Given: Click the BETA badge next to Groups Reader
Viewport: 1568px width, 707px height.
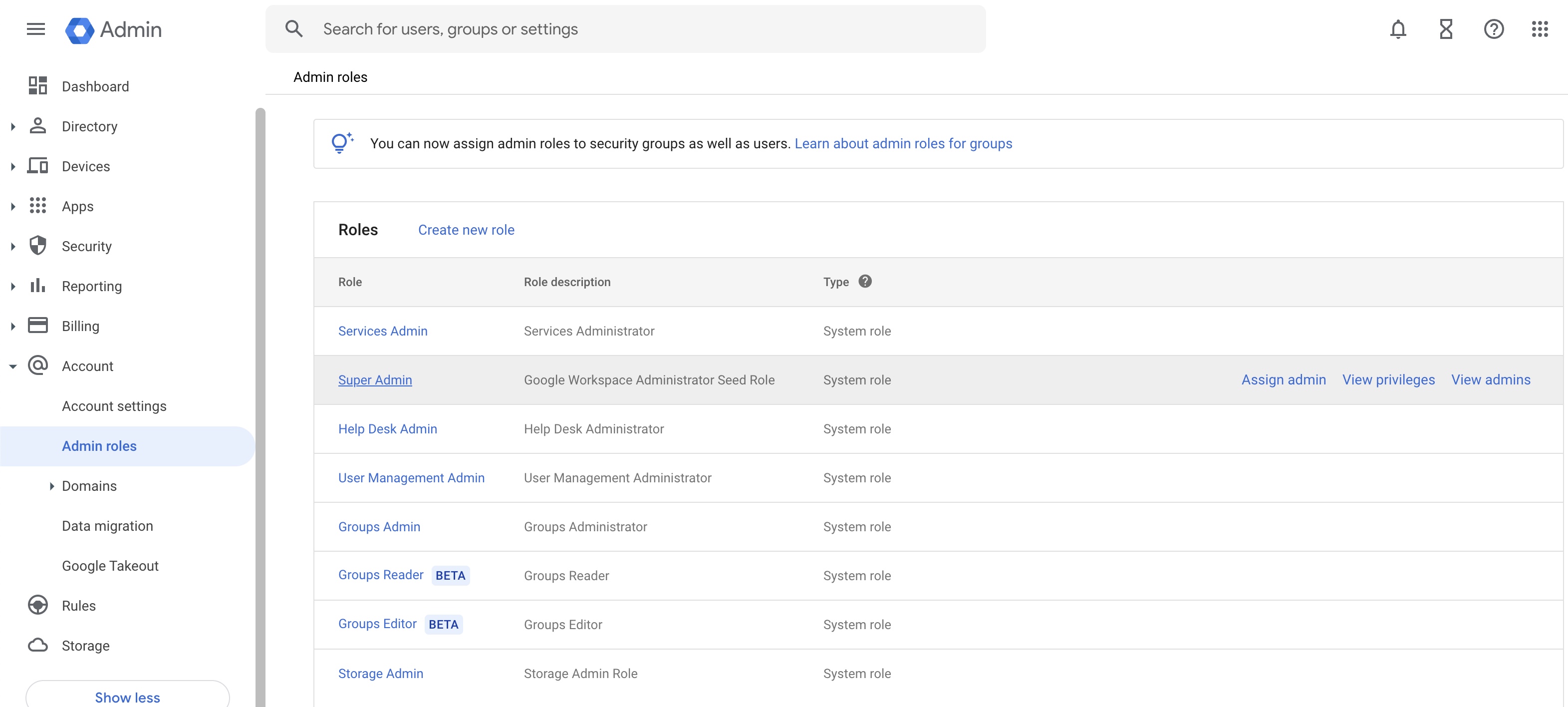Looking at the screenshot, I should pyautogui.click(x=451, y=576).
